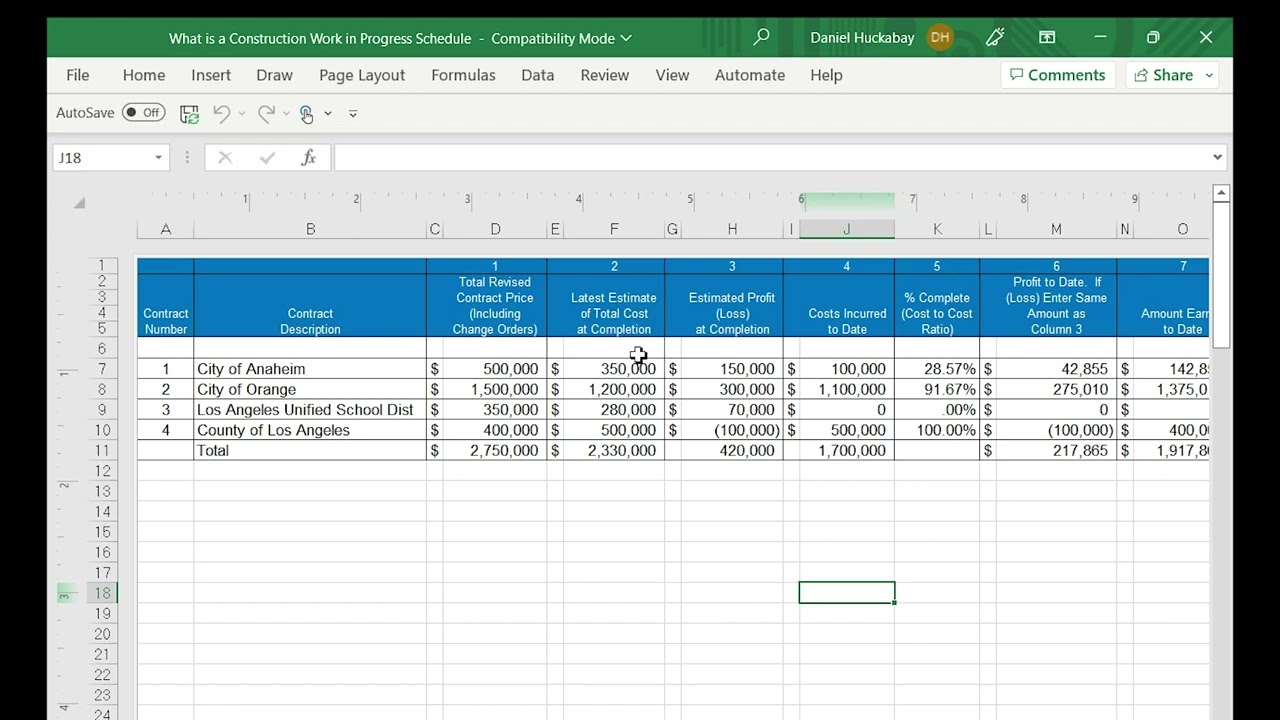Click the 91.67% complete cell
This screenshot has height=720, width=1280.
[937, 389]
